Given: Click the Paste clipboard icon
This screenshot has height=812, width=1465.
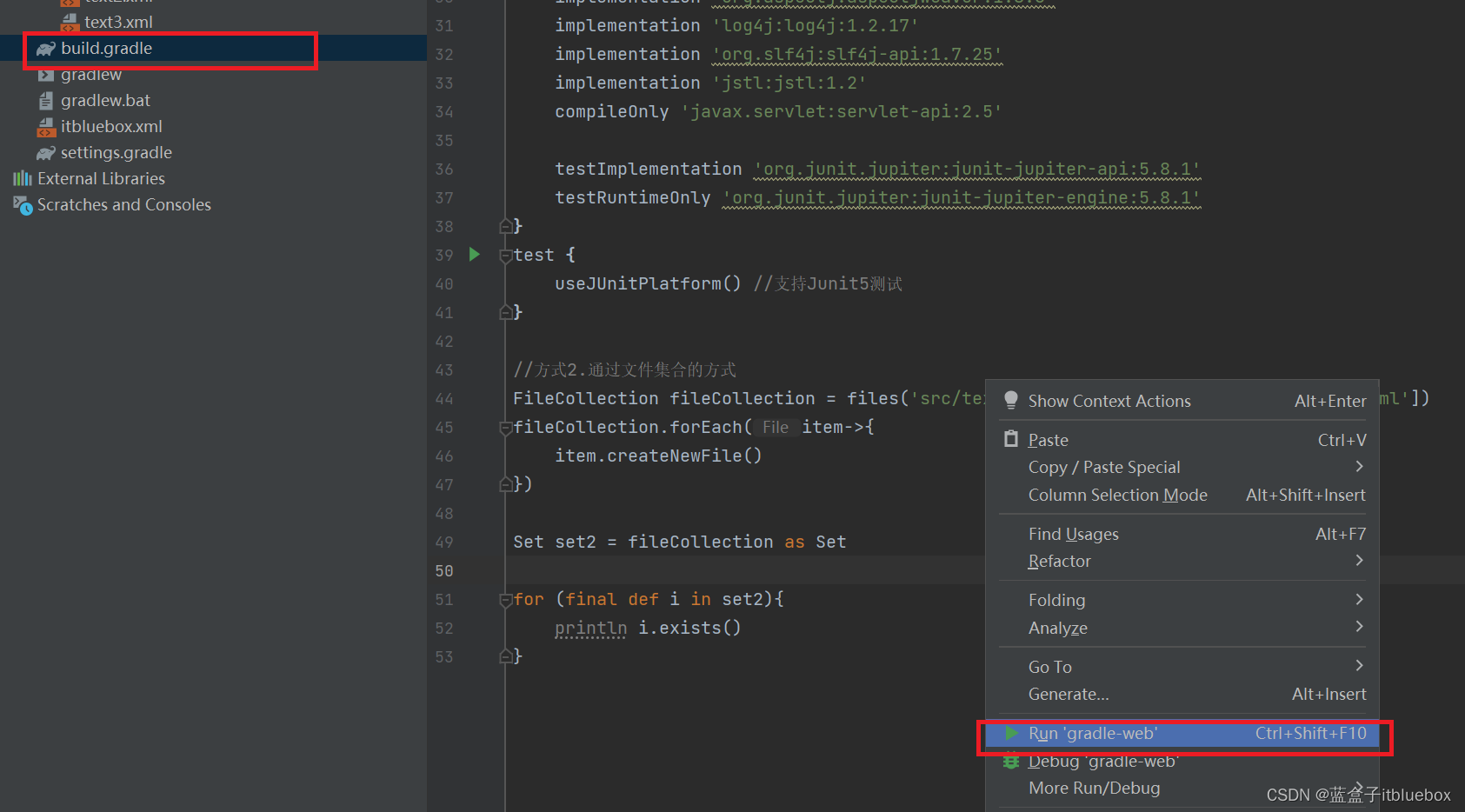Looking at the screenshot, I should (x=1010, y=439).
